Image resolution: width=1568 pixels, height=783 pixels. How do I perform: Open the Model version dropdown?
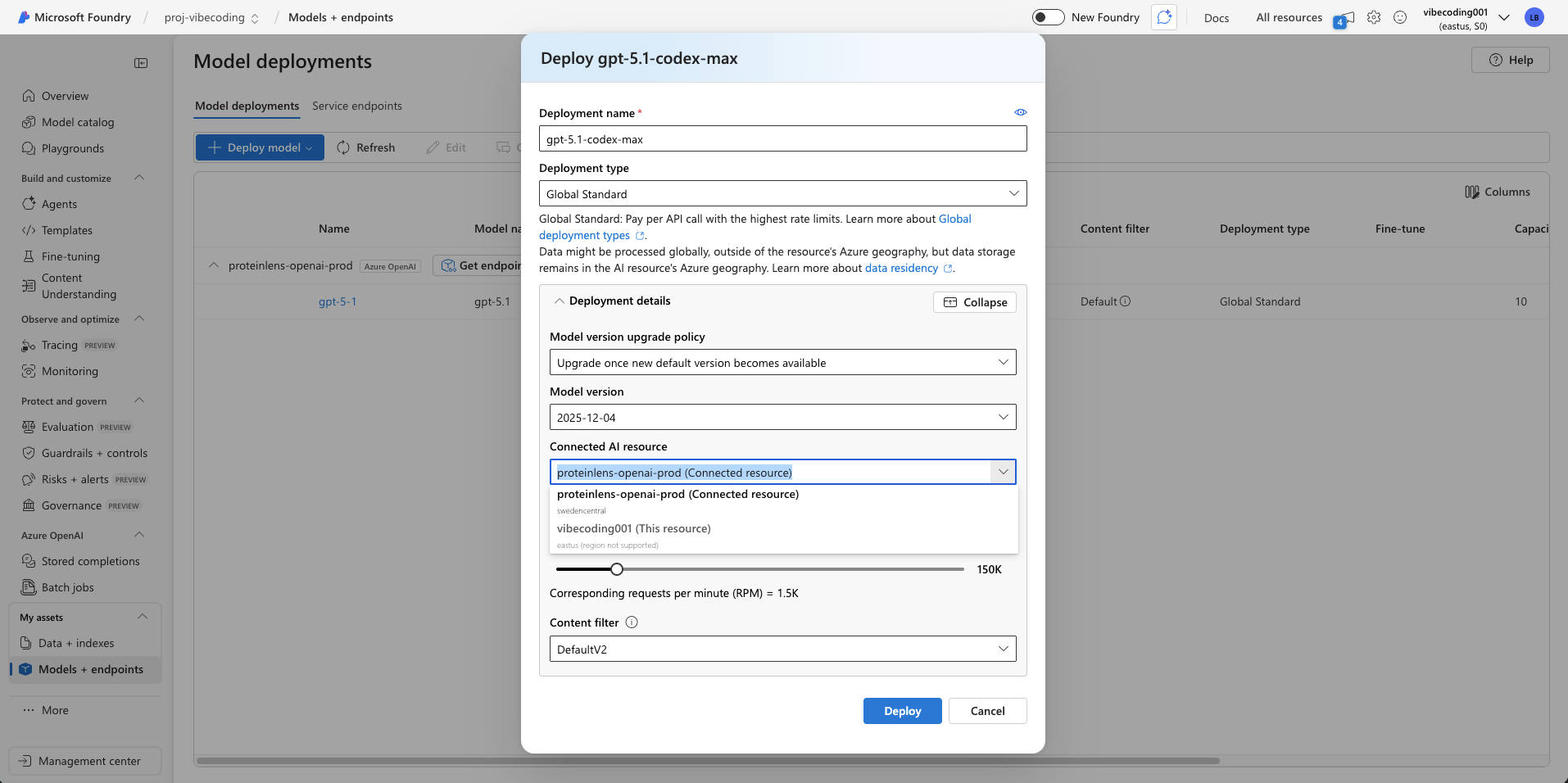pos(782,418)
